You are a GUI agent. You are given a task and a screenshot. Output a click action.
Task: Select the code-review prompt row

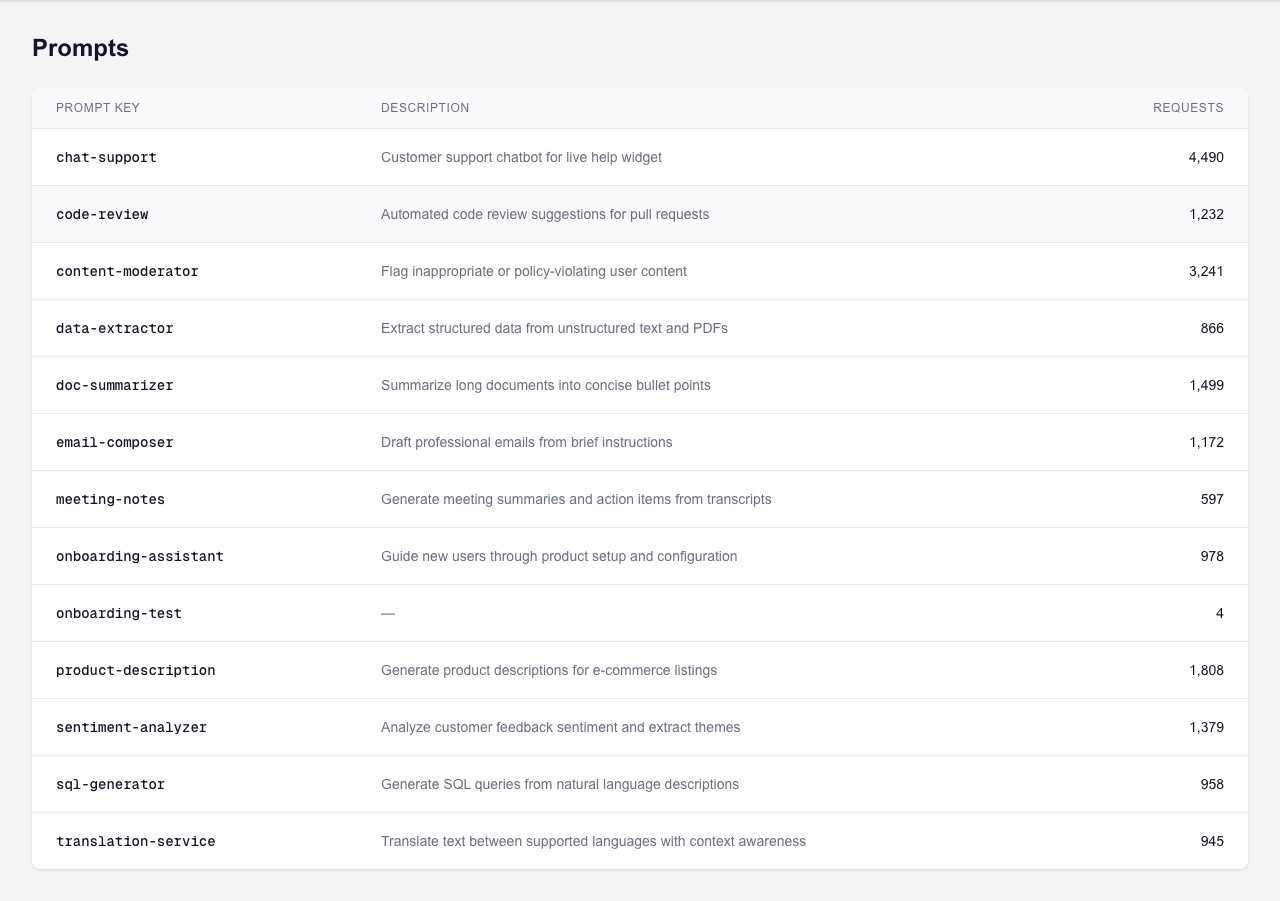pyautogui.click(x=102, y=214)
